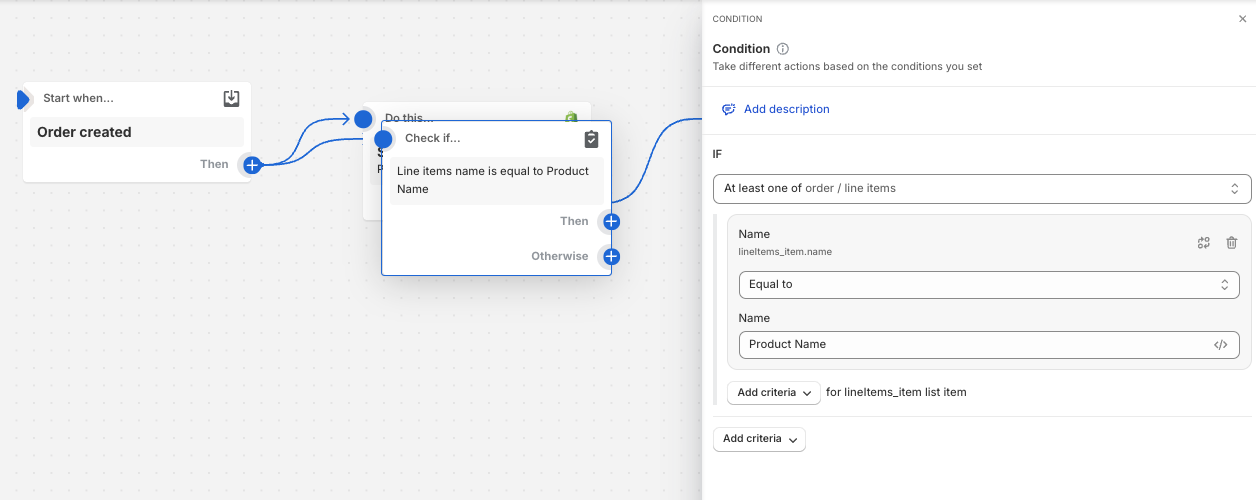Screen dimensions: 1256x500
Task: Delete the Name criteria with trash icon
Action: pyautogui.click(x=1231, y=242)
